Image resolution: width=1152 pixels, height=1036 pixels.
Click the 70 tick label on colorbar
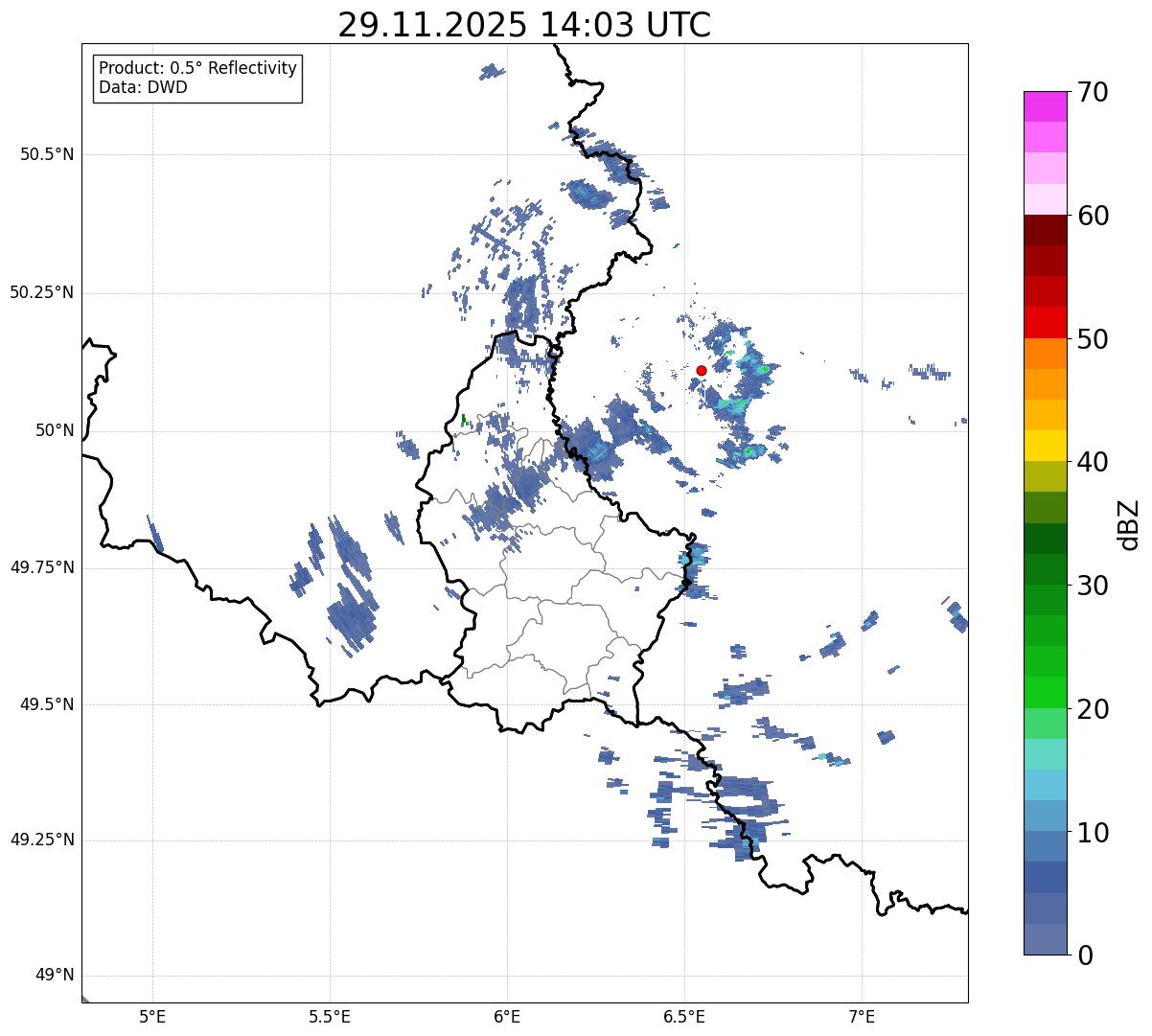1093,92
